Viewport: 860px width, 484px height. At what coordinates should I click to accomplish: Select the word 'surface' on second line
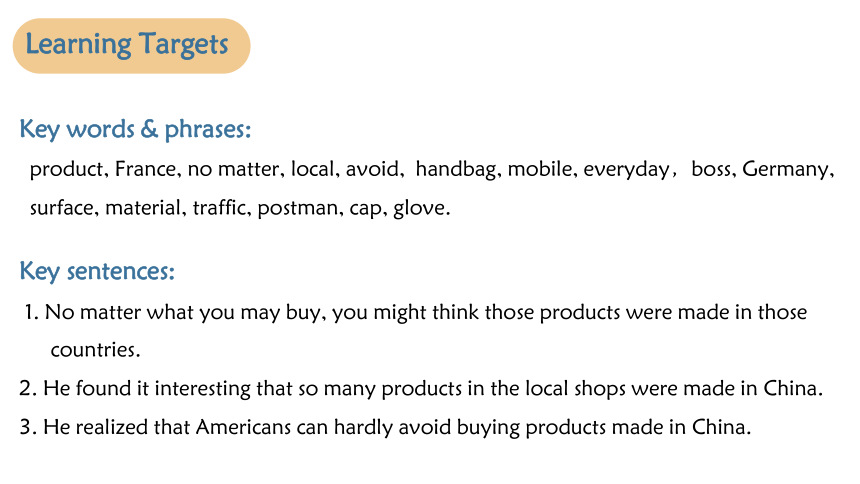(x=61, y=208)
